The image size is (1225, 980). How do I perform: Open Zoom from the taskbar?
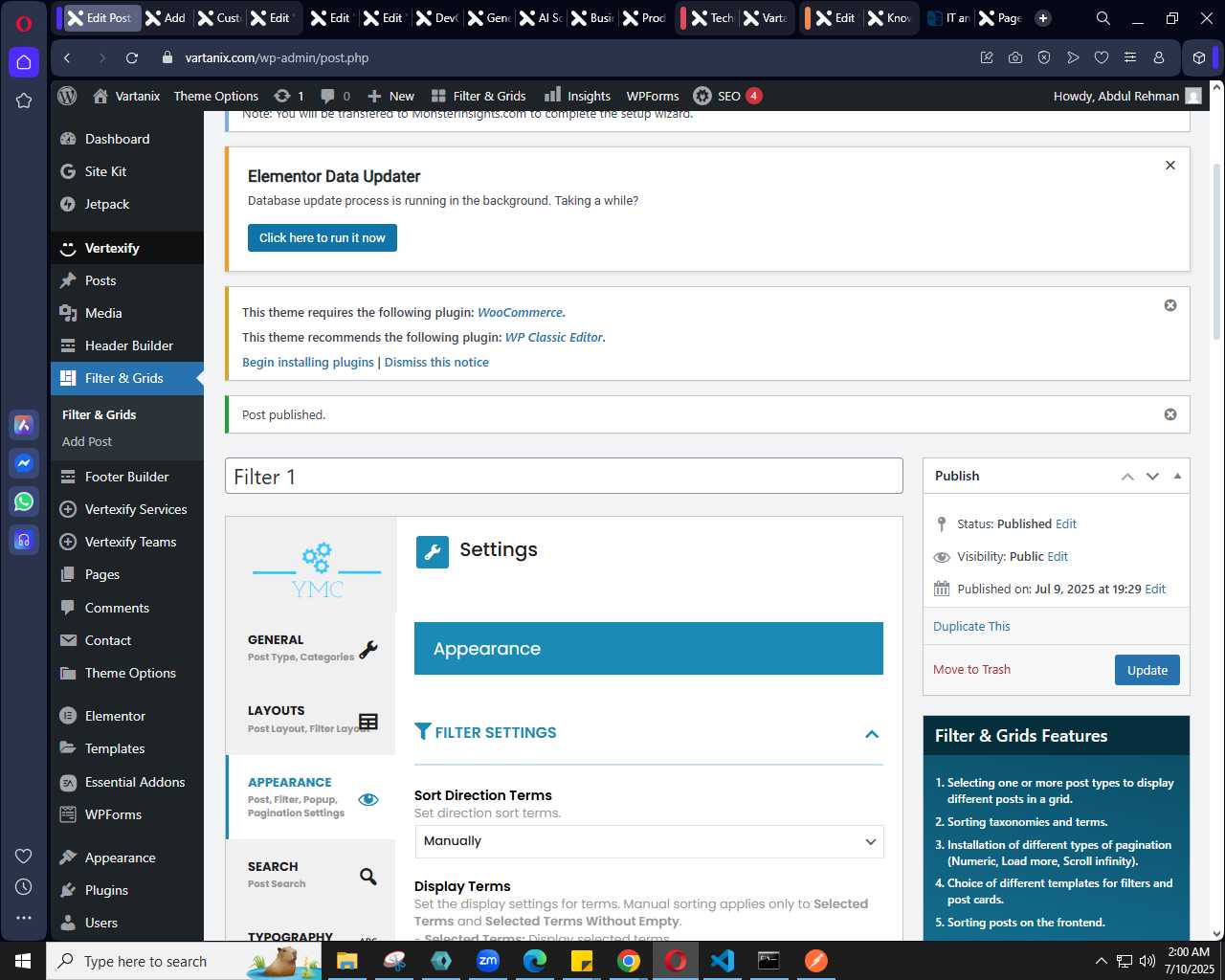(x=488, y=961)
